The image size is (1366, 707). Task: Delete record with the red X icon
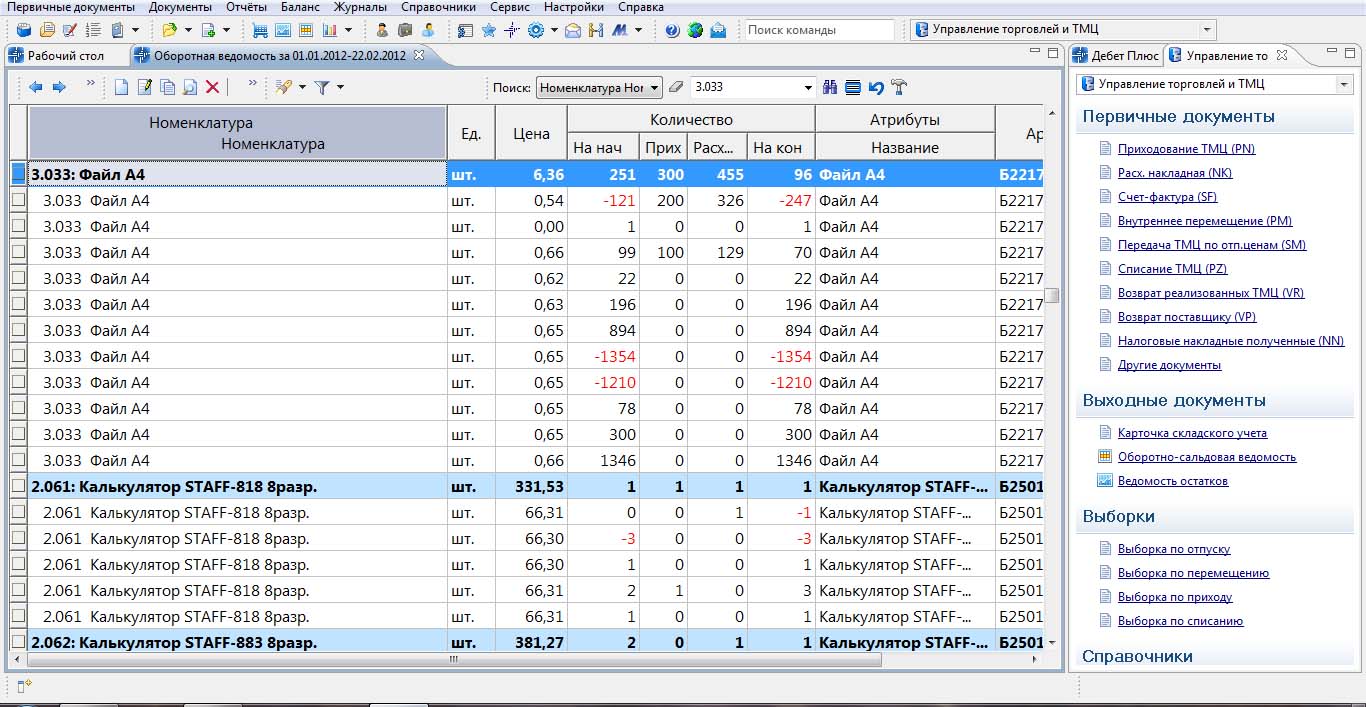[212, 87]
